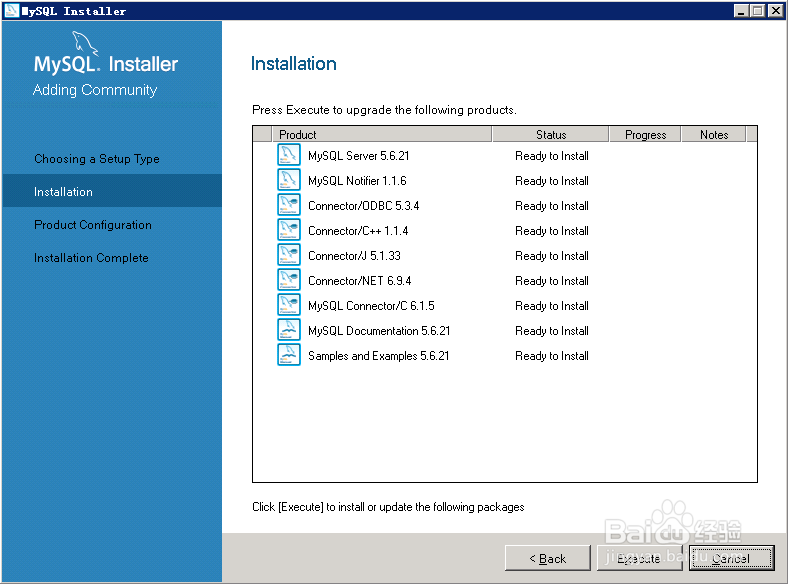The height and width of the screenshot is (584, 788).
Task: Click the Back button
Action: [x=548, y=558]
